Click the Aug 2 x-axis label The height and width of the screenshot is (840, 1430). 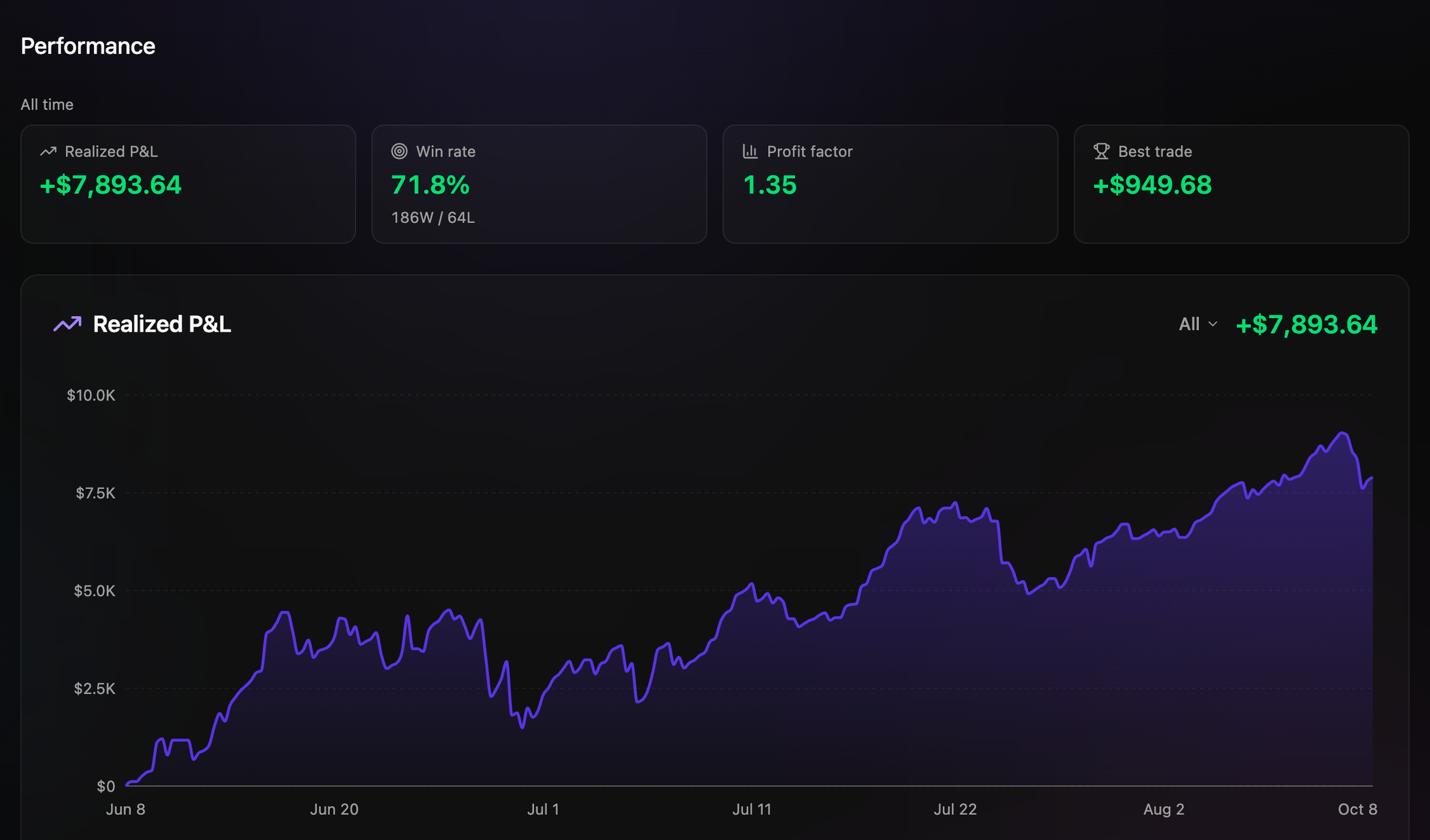1164,809
